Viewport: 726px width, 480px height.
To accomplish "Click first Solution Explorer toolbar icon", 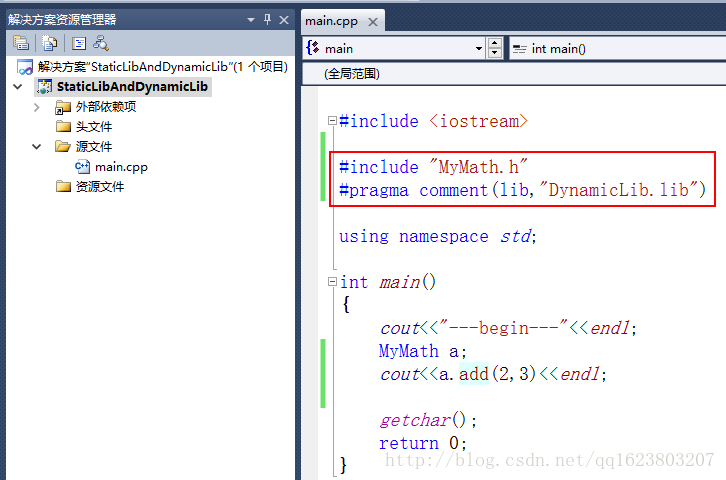I will [21, 43].
